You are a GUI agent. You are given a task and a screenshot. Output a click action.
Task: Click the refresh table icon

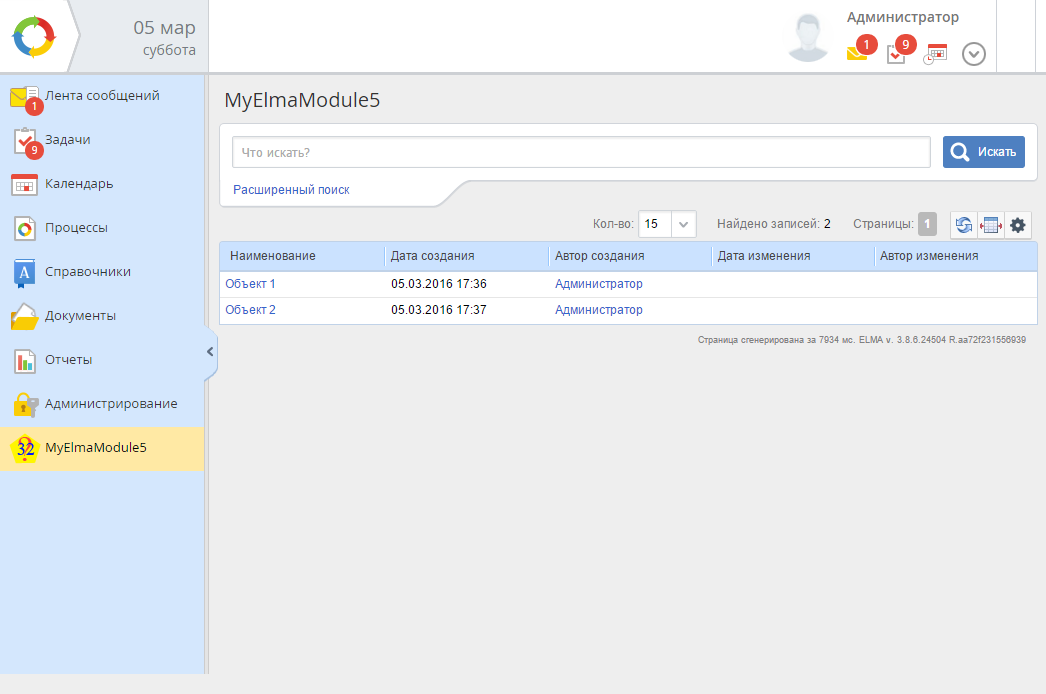click(x=963, y=225)
